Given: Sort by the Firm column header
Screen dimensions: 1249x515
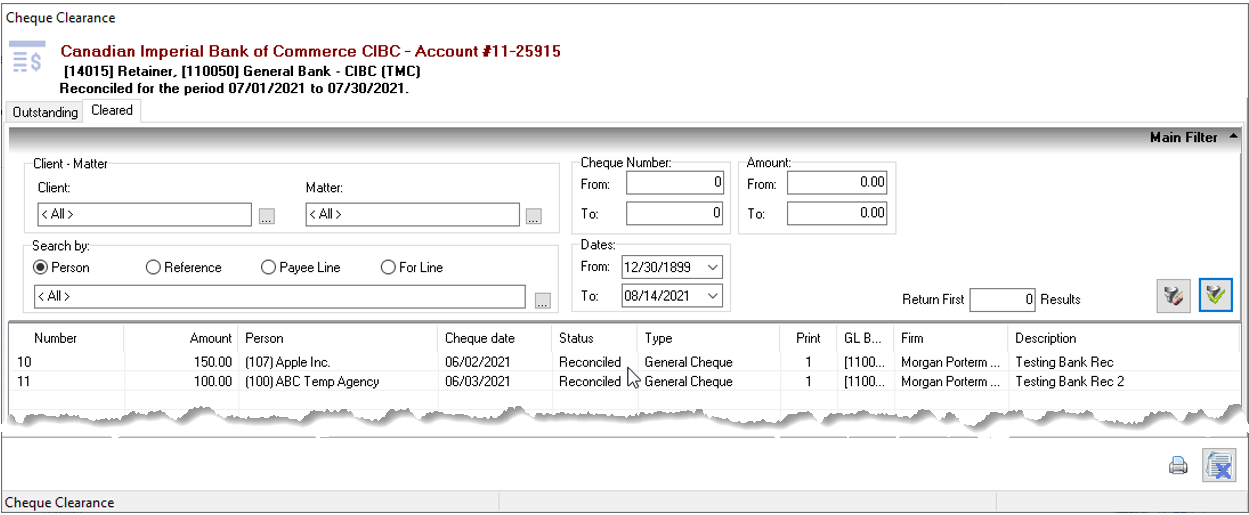Looking at the screenshot, I should tap(951, 338).
